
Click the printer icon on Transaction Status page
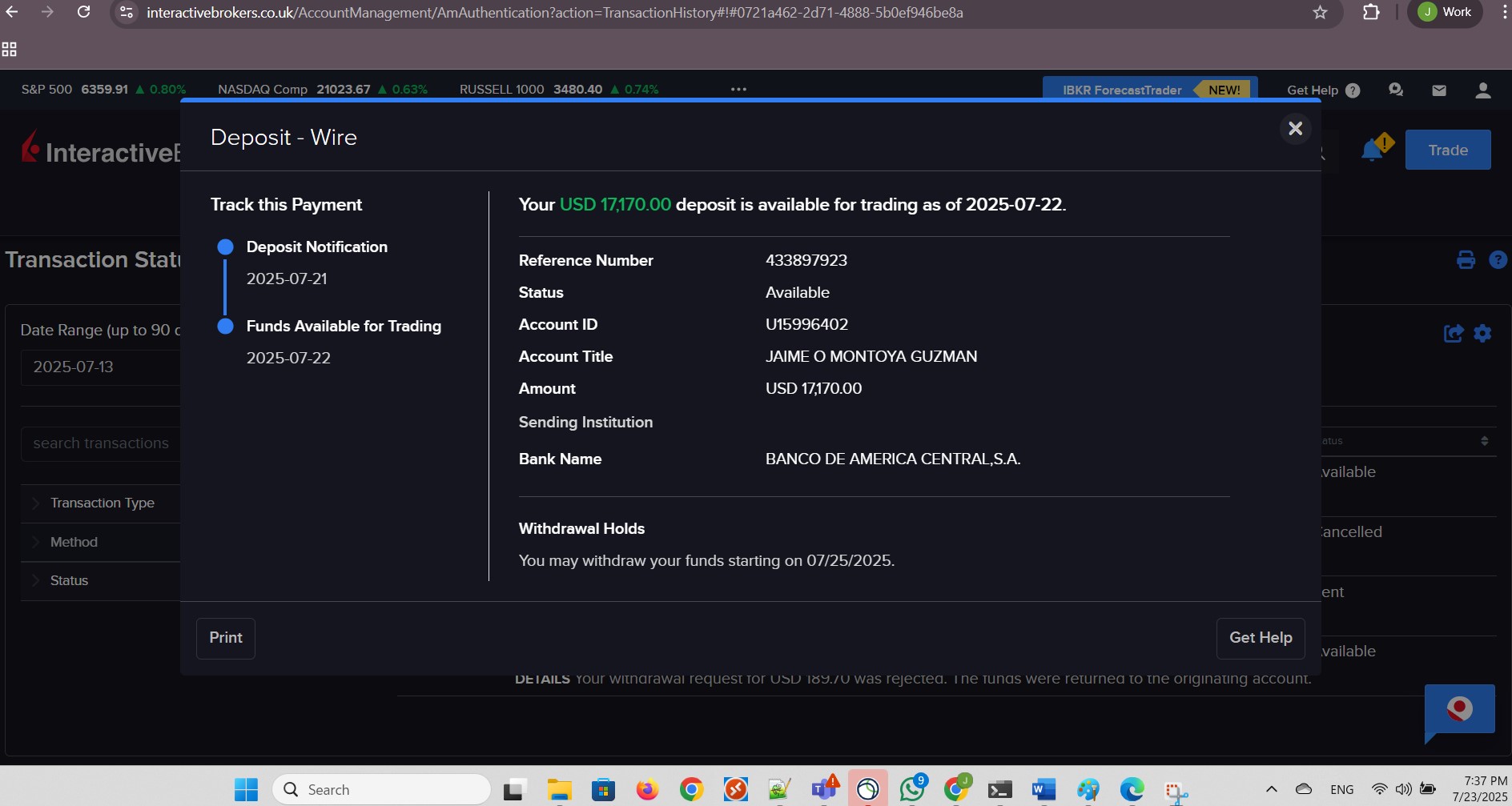coord(1466,260)
